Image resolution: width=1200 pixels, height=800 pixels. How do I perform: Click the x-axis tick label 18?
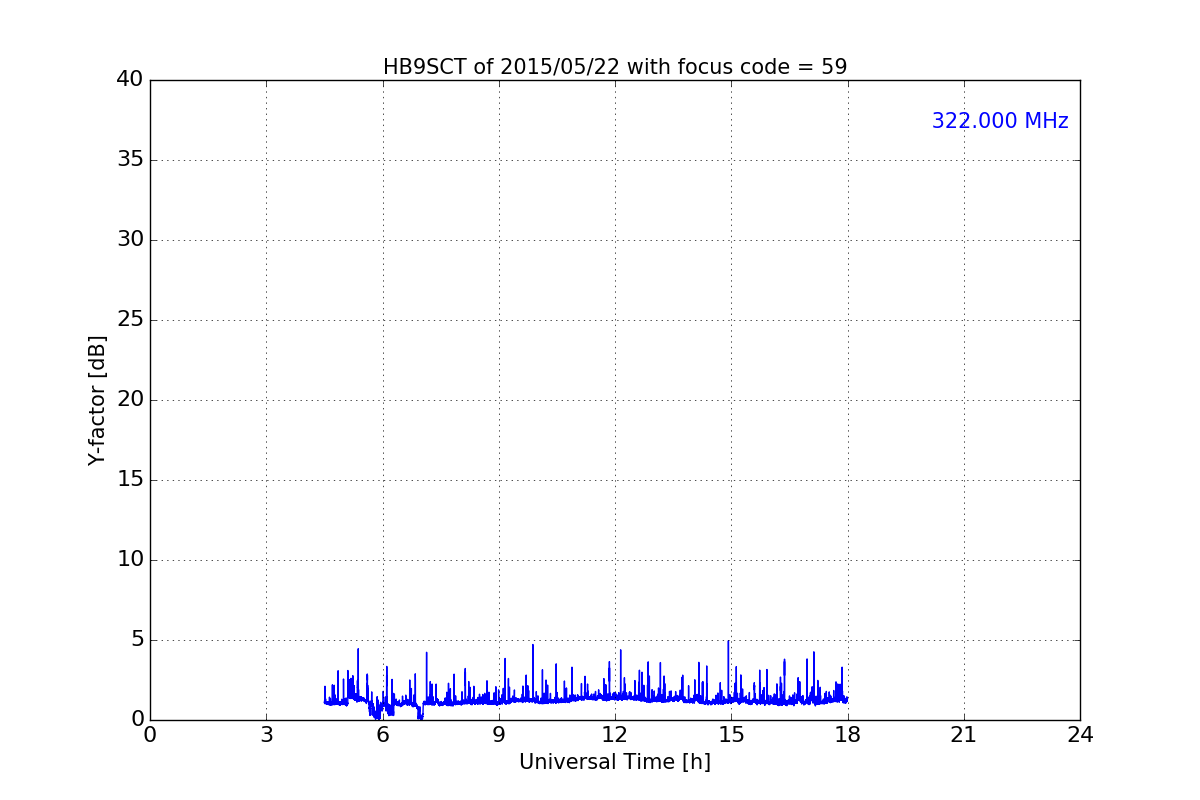(x=848, y=735)
